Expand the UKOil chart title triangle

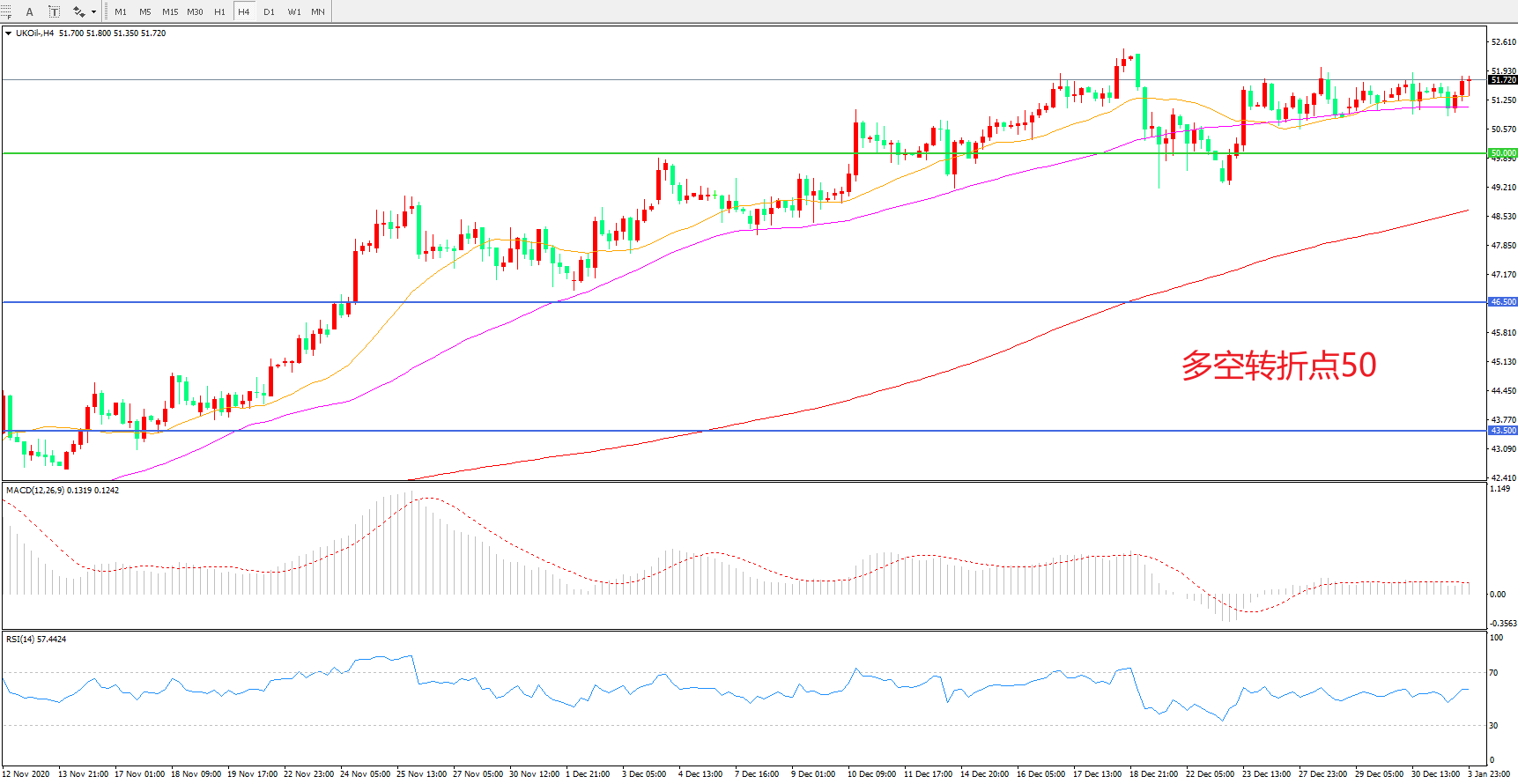click(8, 33)
